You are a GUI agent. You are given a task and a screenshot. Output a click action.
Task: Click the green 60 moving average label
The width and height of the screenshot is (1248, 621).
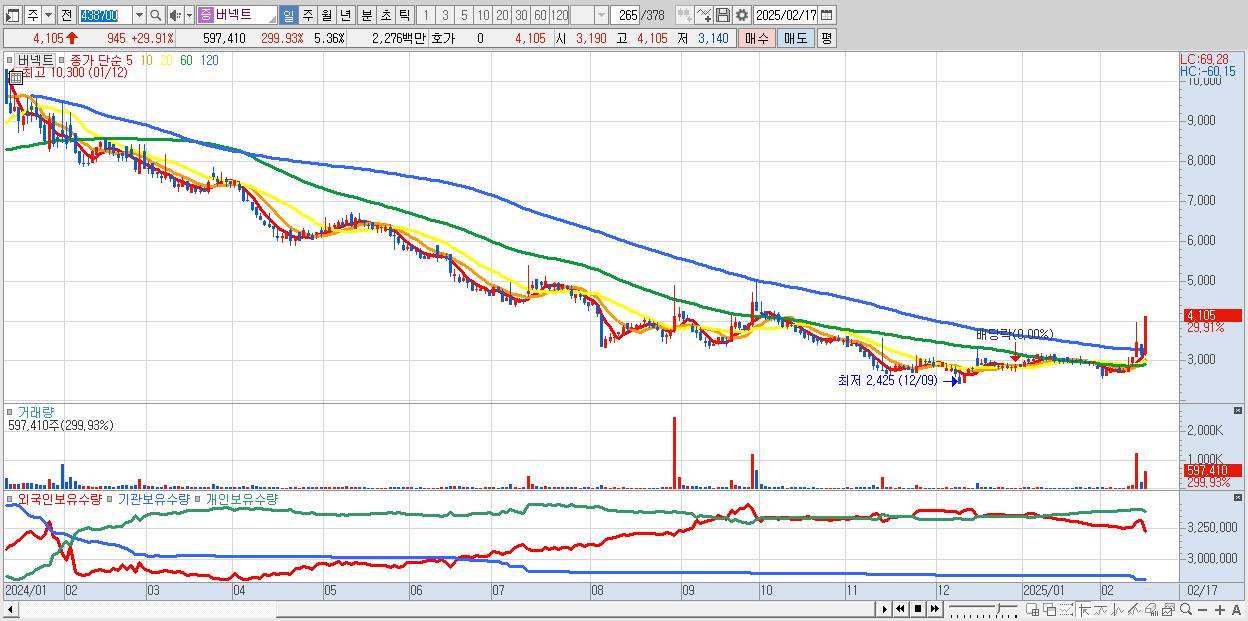[186, 60]
